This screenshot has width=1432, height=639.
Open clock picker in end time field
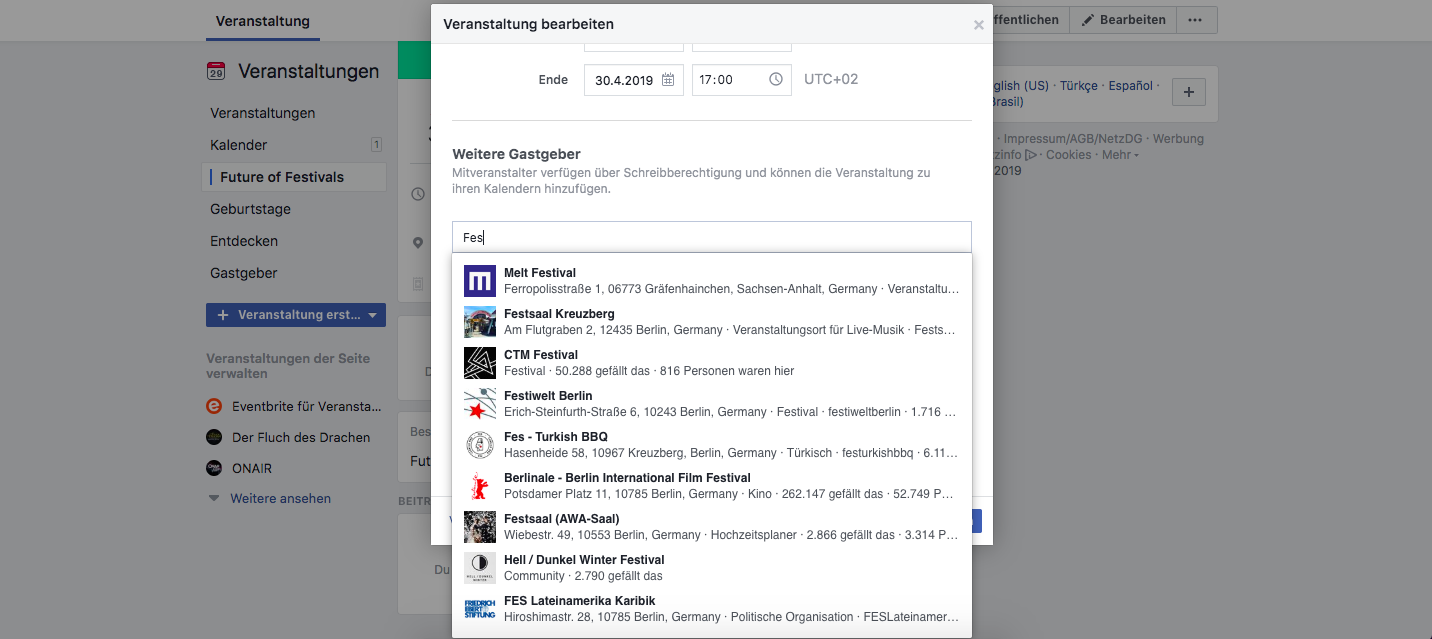tap(776, 80)
